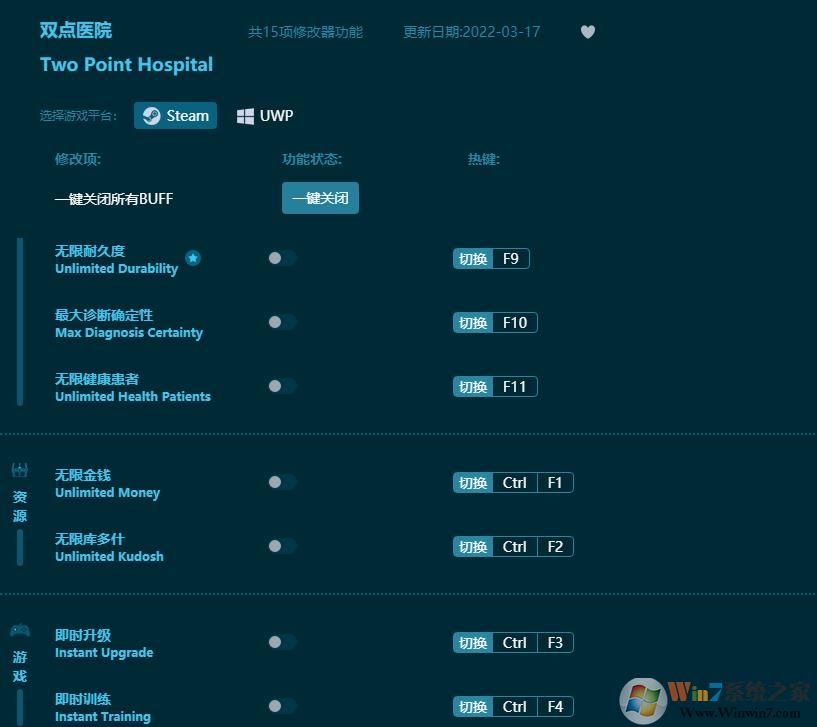817x727 pixels.
Task: Click the Unlimited Kudosh label
Action: (109, 557)
